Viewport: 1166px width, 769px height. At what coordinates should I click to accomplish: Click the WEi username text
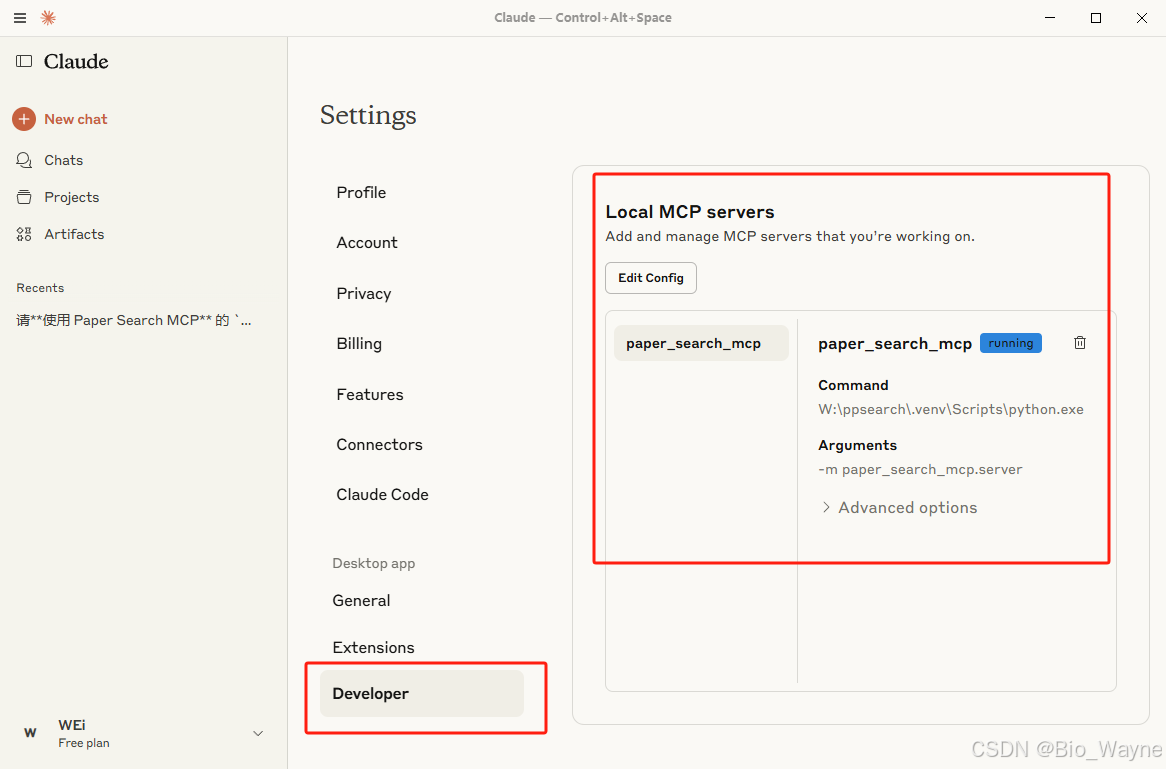[71, 725]
